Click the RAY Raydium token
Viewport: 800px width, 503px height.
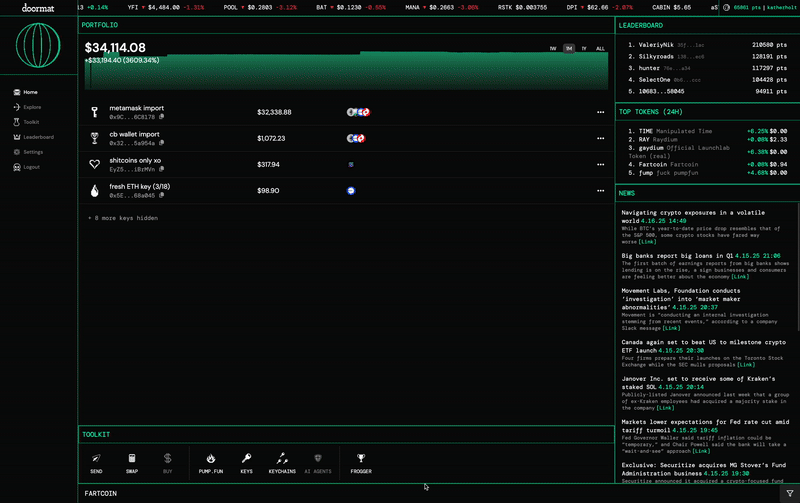(x=707, y=139)
